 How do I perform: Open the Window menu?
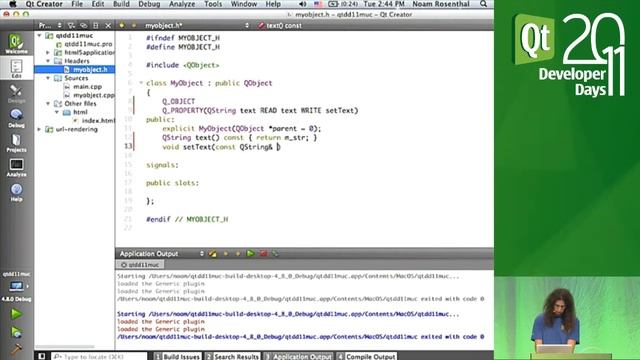[244, 4]
